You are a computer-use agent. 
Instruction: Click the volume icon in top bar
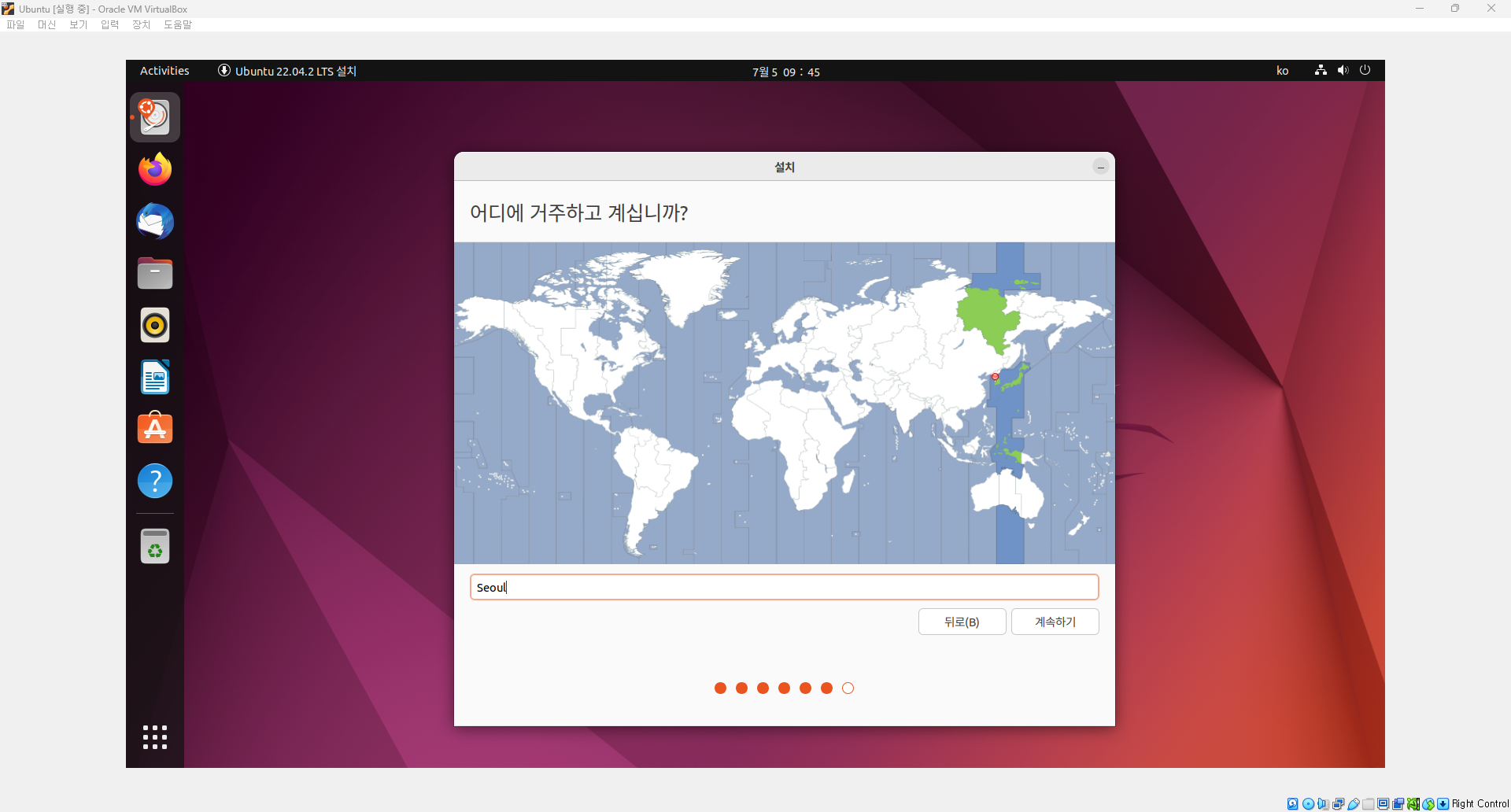[1343, 70]
